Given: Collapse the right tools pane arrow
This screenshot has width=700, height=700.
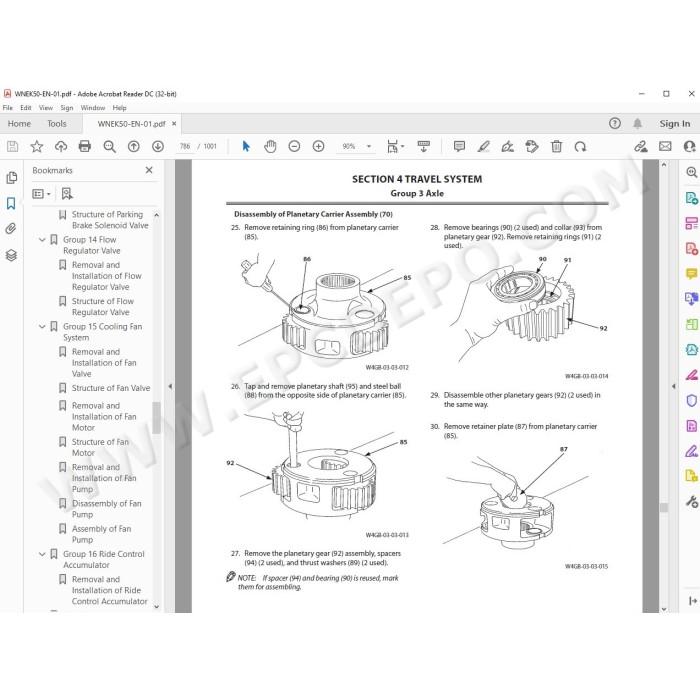Looking at the screenshot, I should pos(674,386).
